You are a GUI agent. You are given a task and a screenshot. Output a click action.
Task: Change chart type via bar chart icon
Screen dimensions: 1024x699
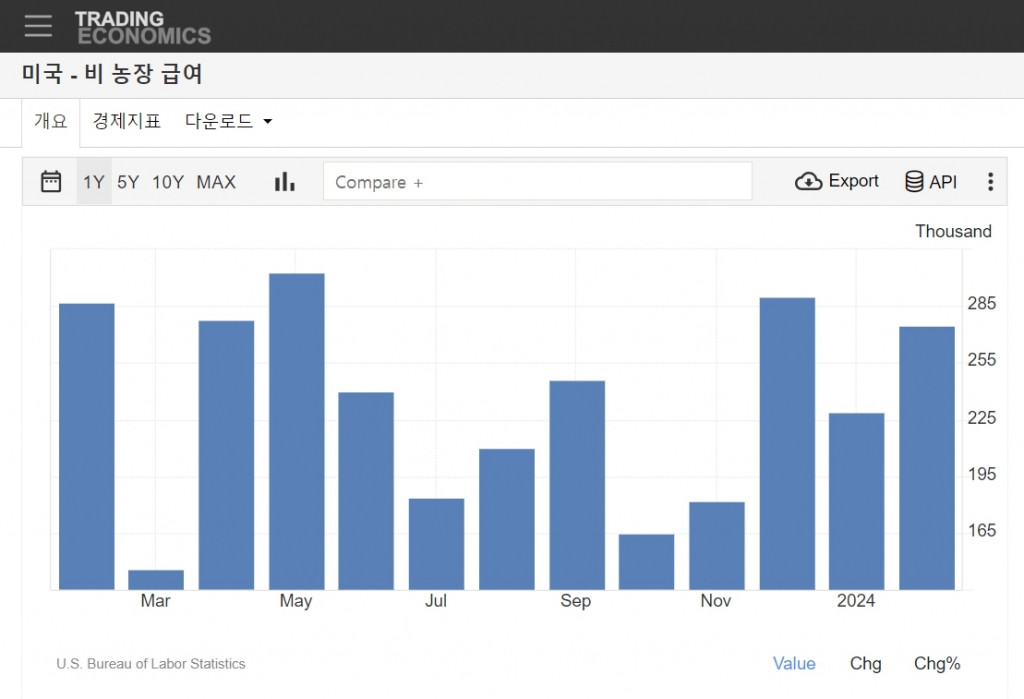point(285,182)
